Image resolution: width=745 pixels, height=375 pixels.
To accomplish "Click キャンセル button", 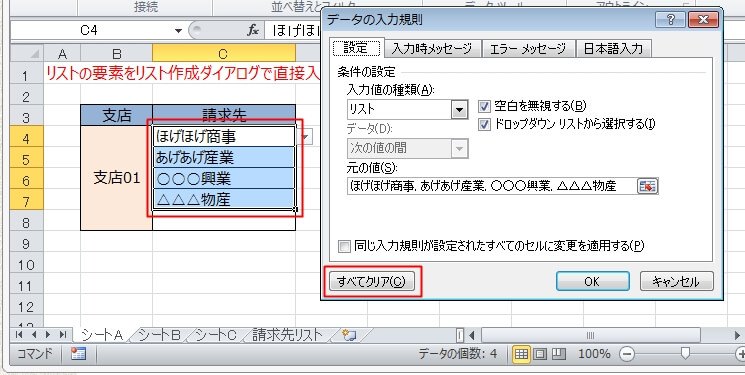I will [x=677, y=281].
